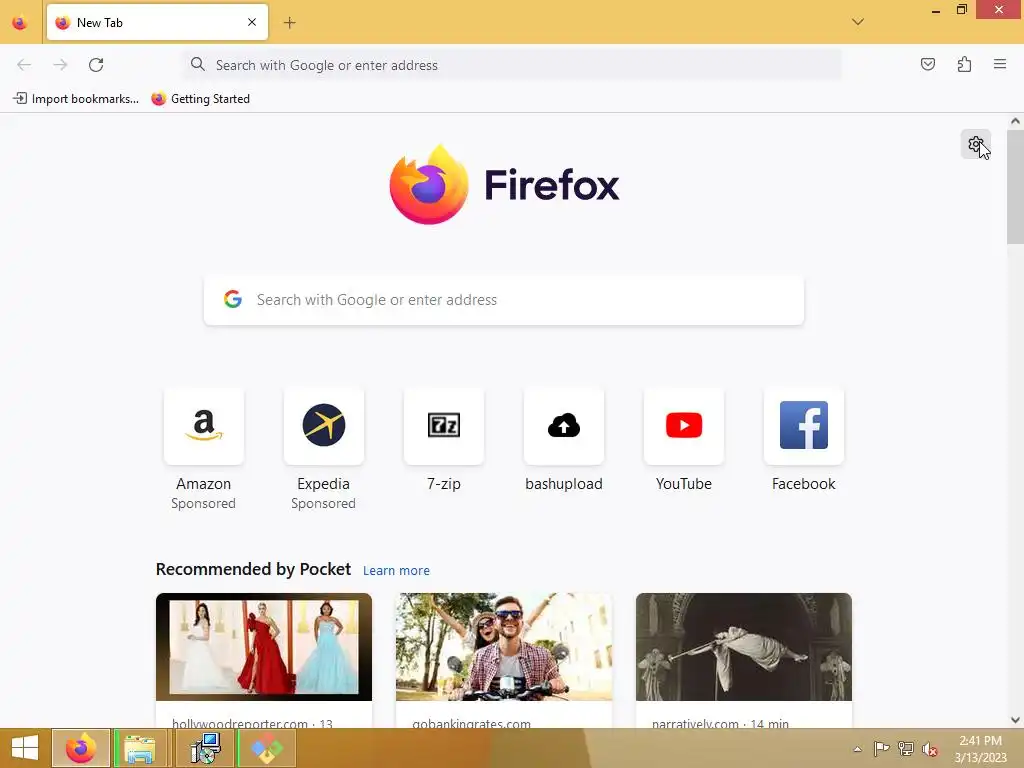Open the personalize new tab gear icon
This screenshot has height=768, width=1024.
tap(976, 144)
